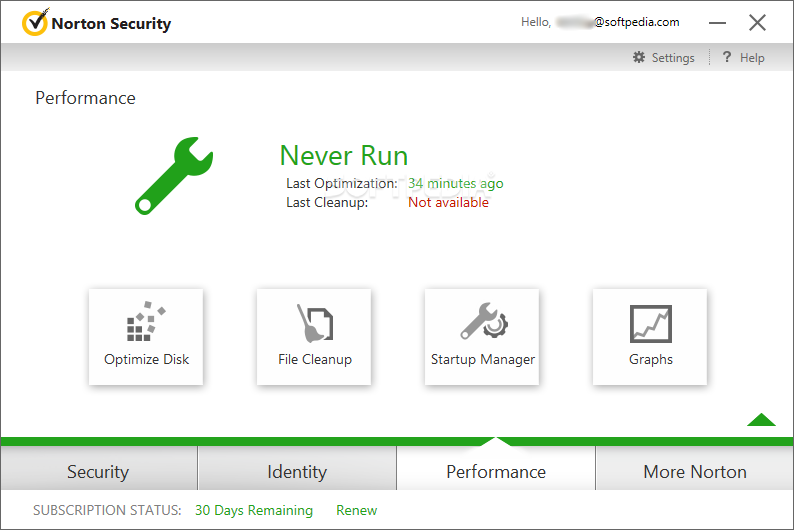Click the Renew subscription link
The height and width of the screenshot is (530, 794).
coord(356,510)
